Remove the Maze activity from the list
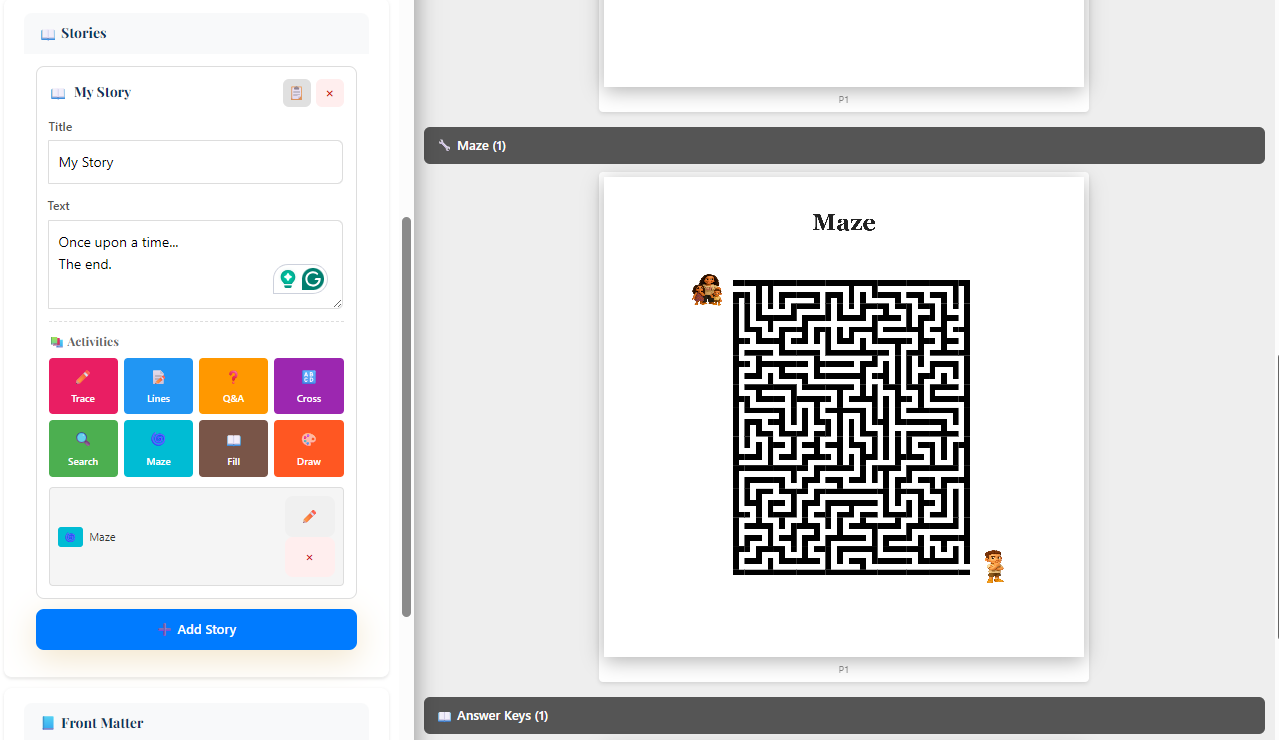 309,557
